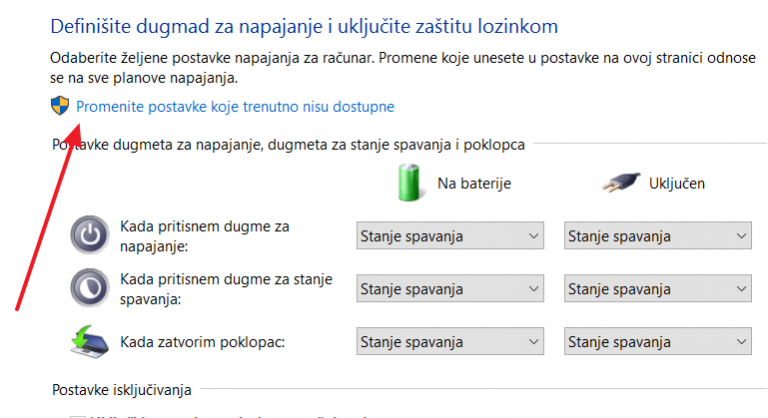The height and width of the screenshot is (418, 768).
Task: Click the power plug icon beside Uključen
Action: pos(621,182)
